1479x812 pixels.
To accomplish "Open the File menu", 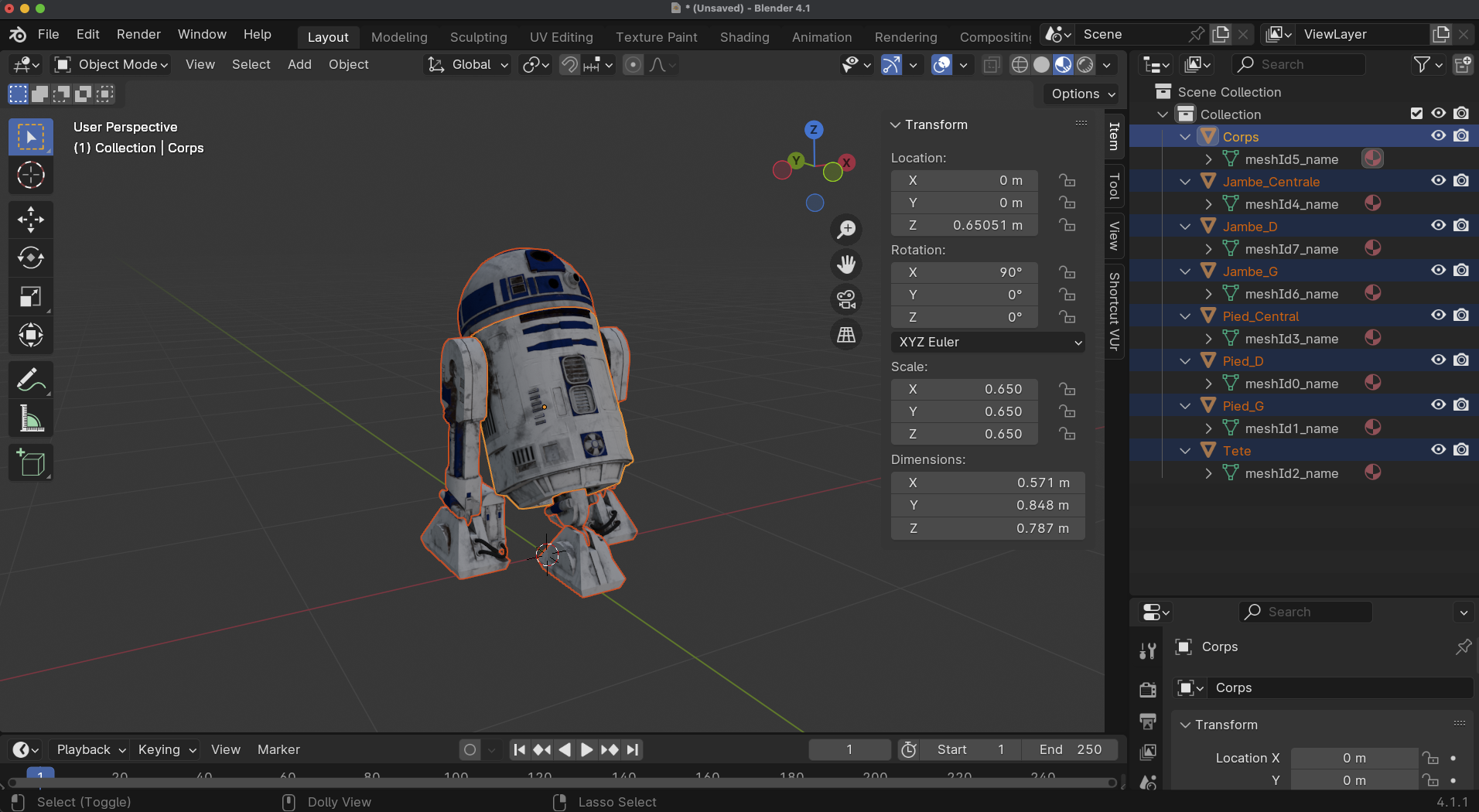I will pyautogui.click(x=48, y=35).
